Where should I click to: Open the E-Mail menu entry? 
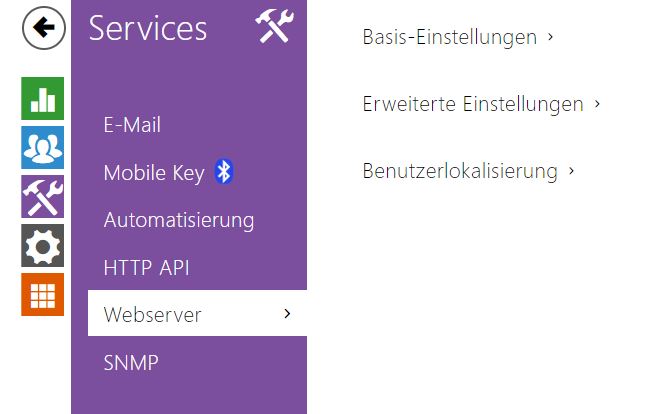tap(132, 125)
